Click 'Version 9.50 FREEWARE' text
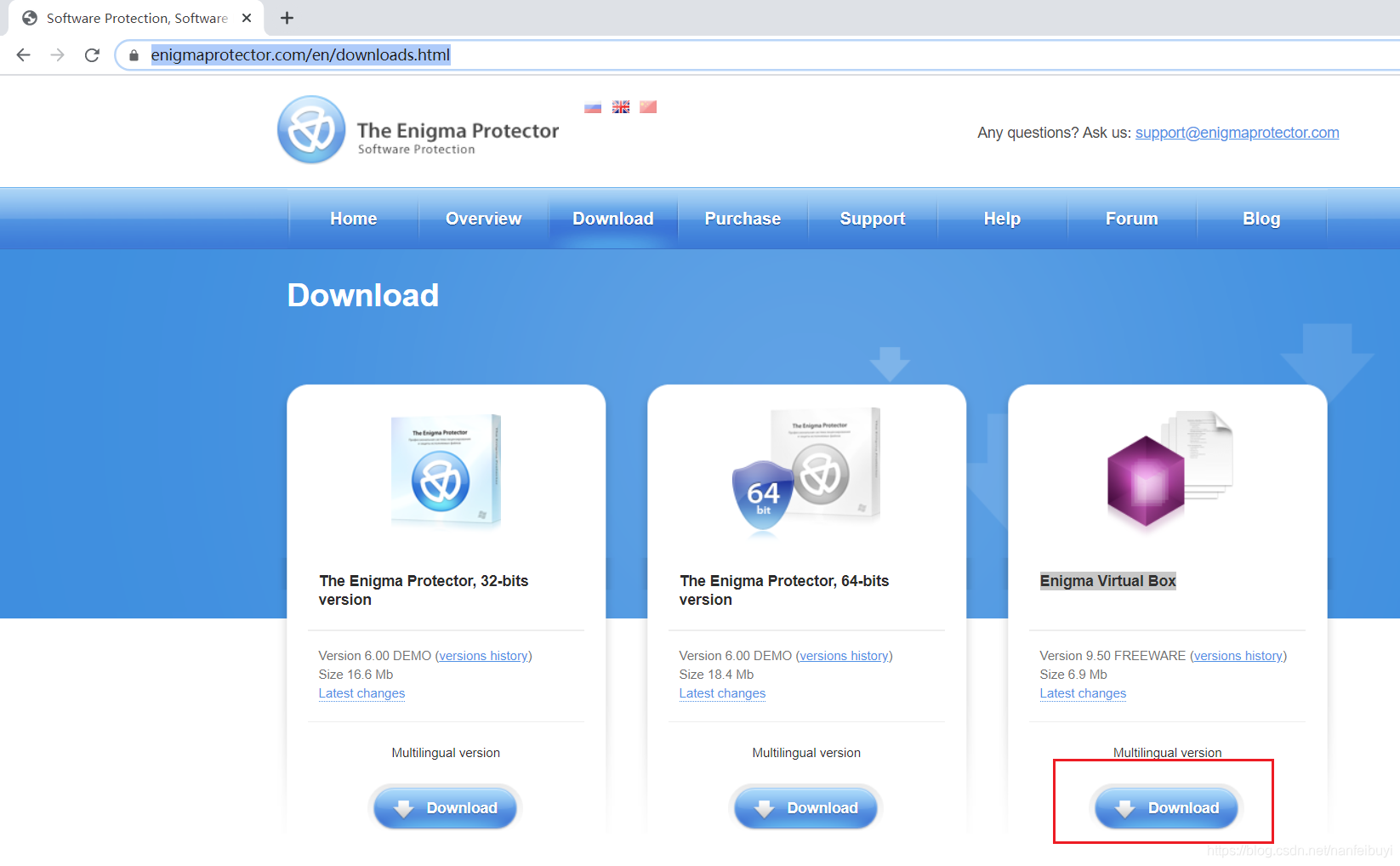The height and width of the screenshot is (866, 1400). coord(1113,656)
